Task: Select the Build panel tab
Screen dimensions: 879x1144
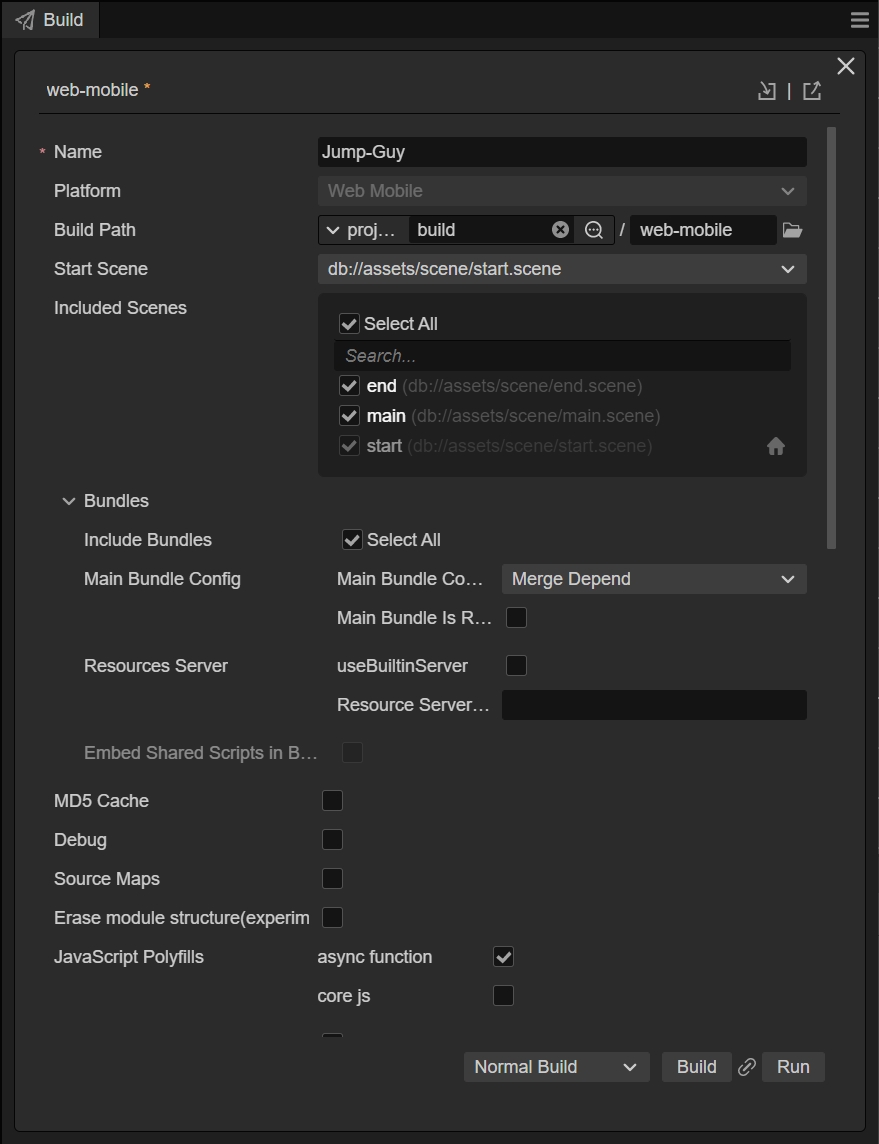Action: [50, 20]
